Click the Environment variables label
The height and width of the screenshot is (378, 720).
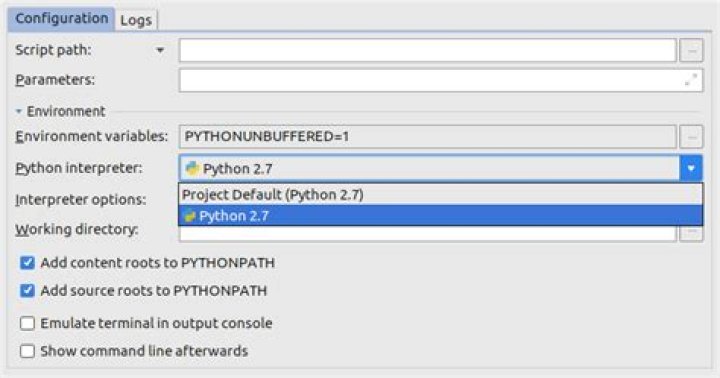pos(91,136)
